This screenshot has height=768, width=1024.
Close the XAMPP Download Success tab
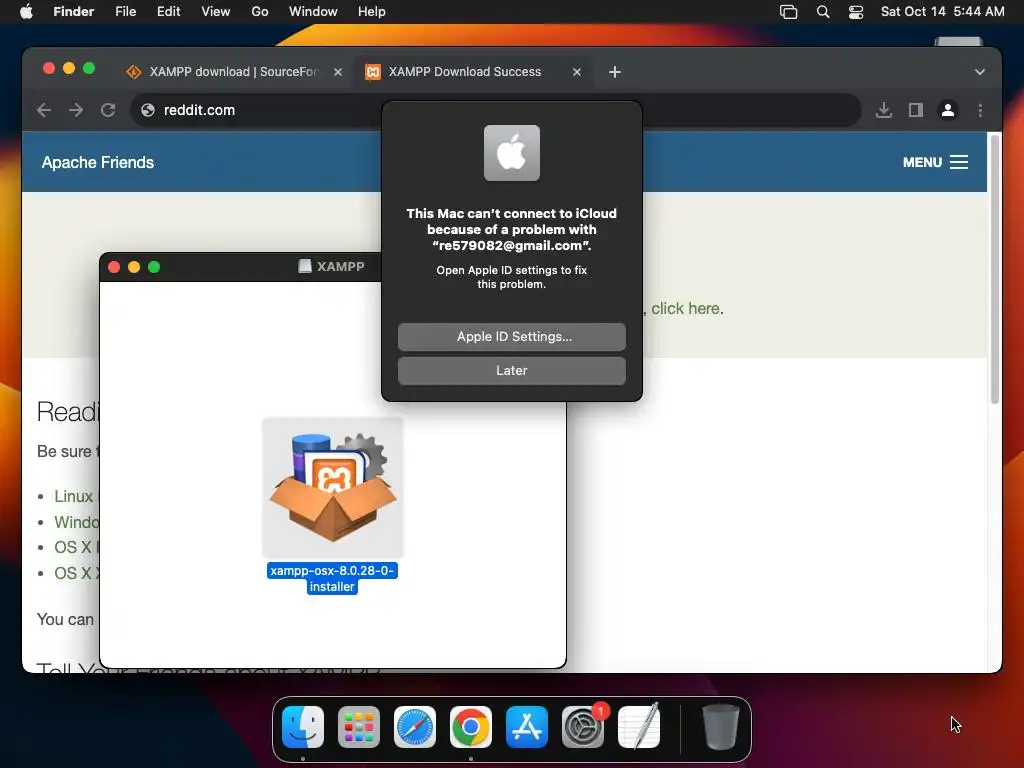tap(577, 72)
